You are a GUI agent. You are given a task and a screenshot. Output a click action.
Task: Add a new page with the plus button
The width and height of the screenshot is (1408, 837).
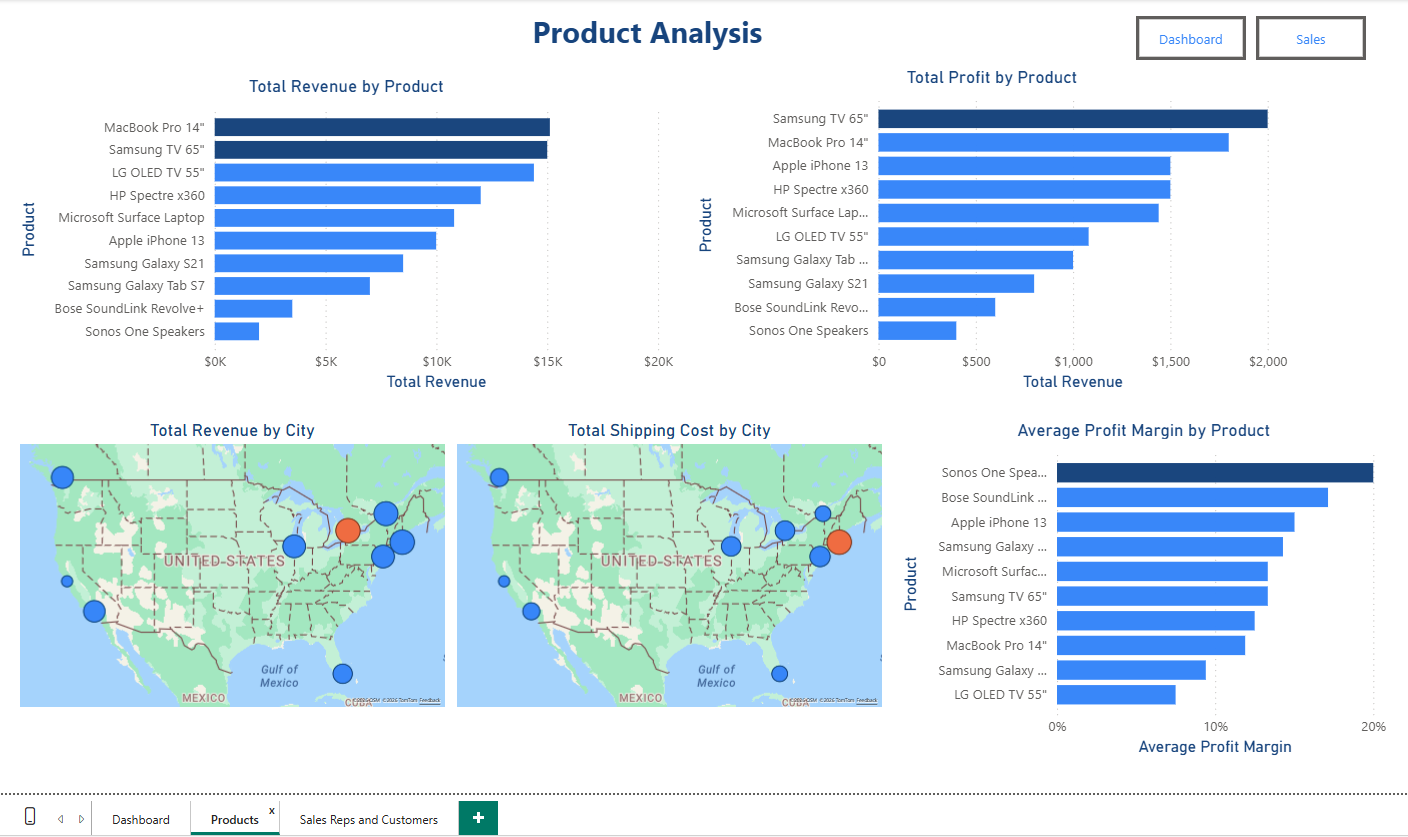pyautogui.click(x=478, y=818)
